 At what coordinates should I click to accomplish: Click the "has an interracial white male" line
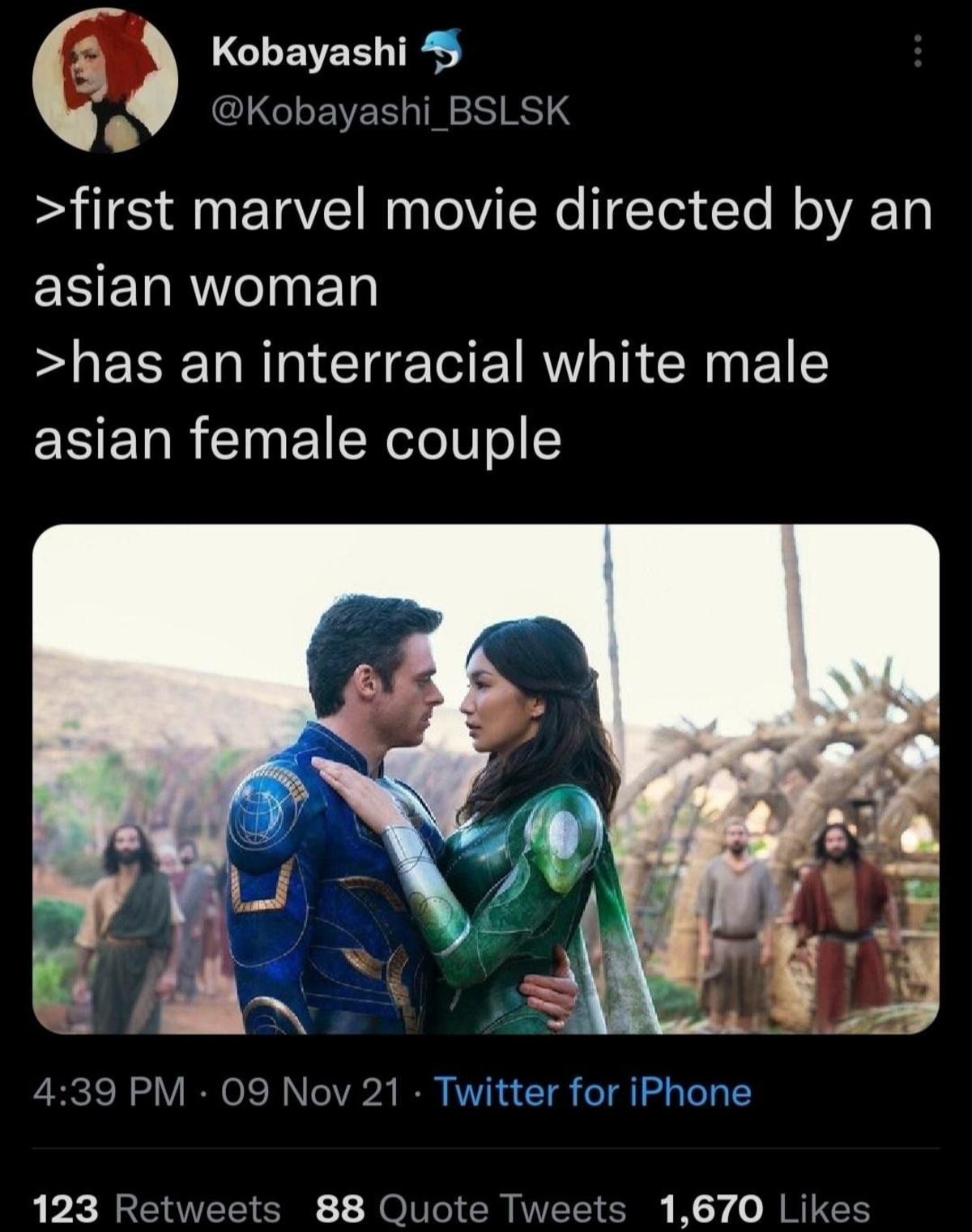(431, 364)
